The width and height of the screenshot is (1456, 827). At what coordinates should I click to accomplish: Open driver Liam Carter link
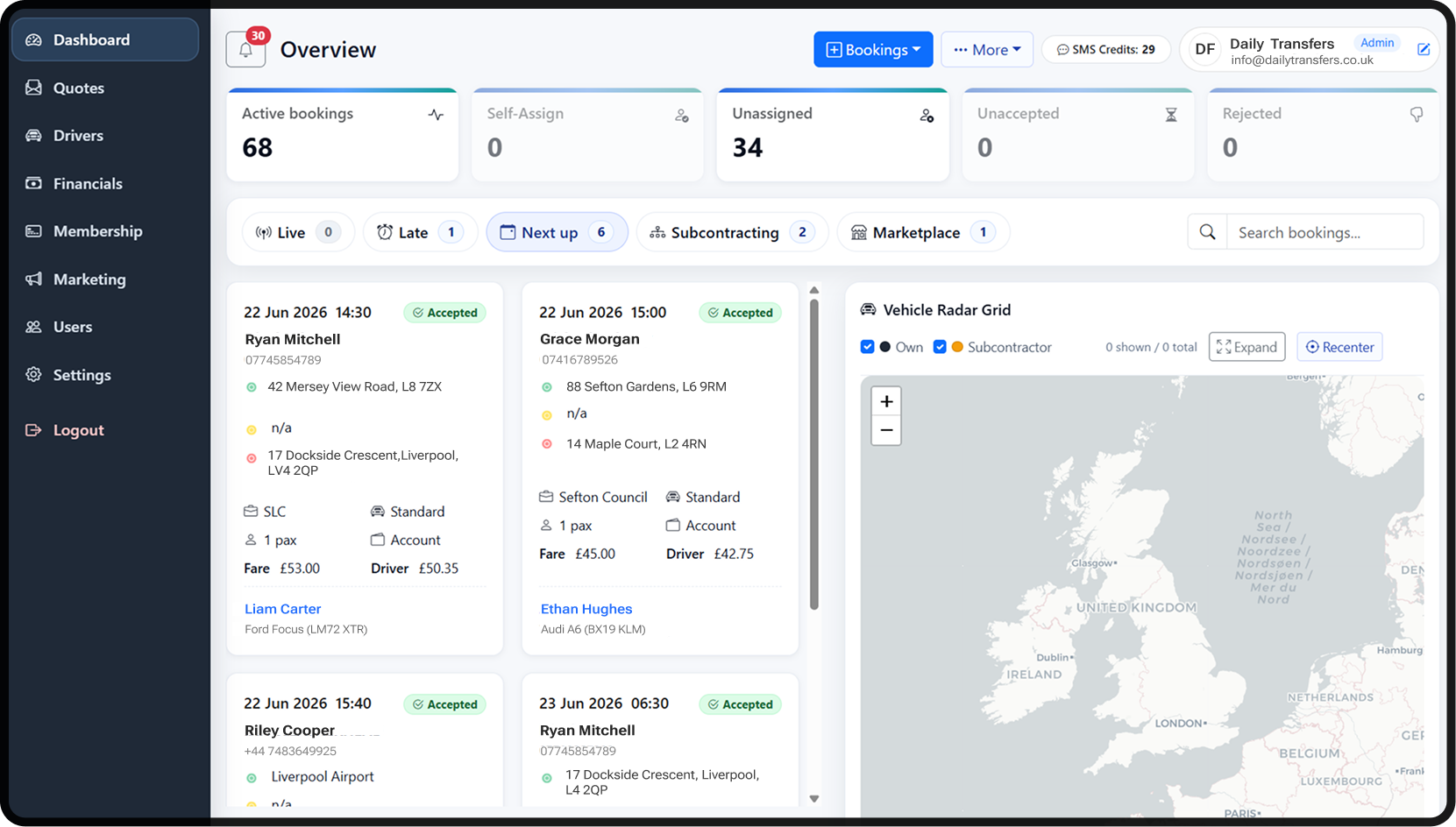pos(282,609)
